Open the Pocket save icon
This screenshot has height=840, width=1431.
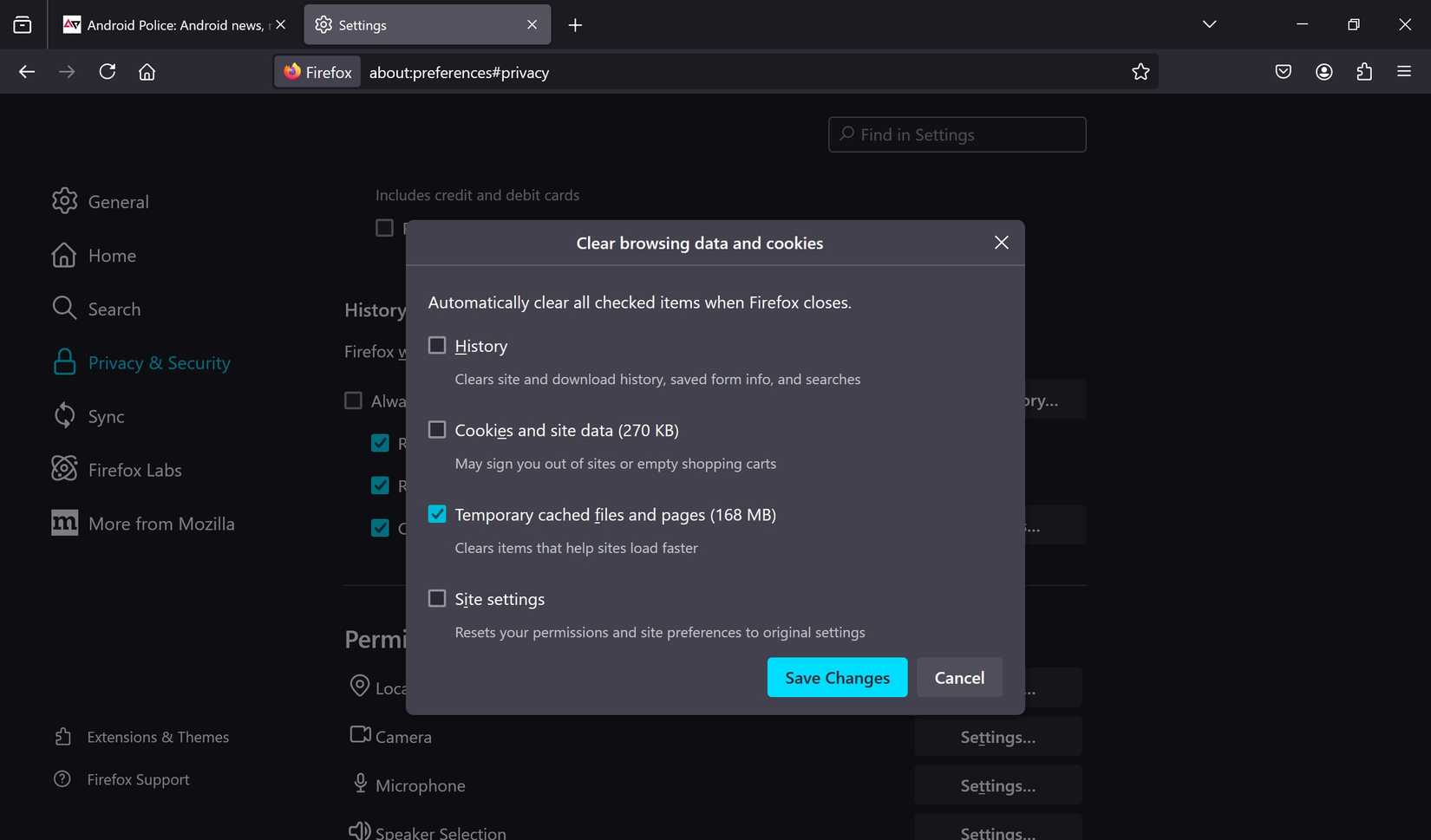[1284, 72]
